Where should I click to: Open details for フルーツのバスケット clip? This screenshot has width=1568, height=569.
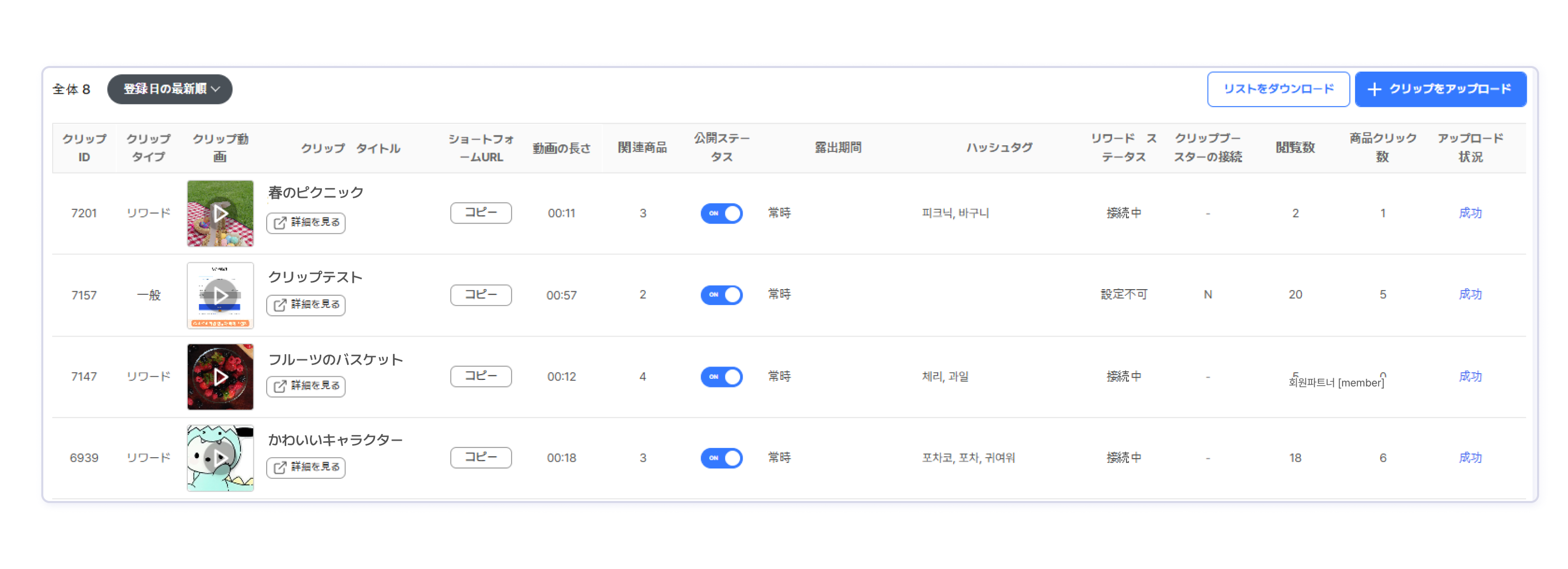point(305,386)
